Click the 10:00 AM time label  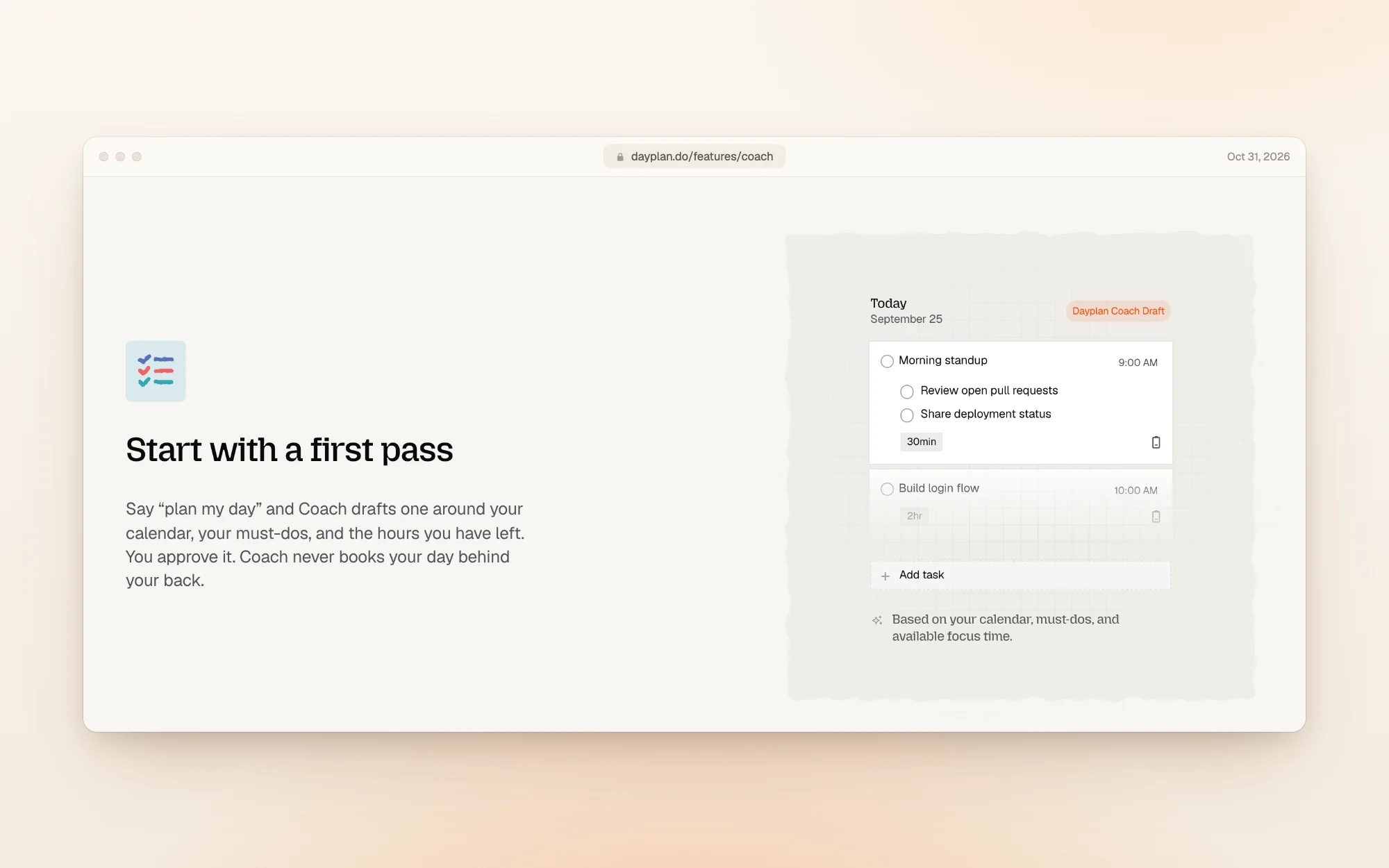pos(1136,490)
